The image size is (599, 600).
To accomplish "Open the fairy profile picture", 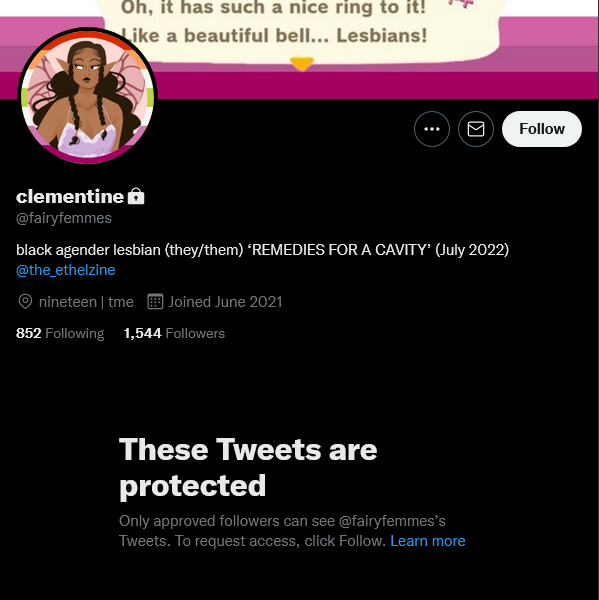I will coord(88,96).
